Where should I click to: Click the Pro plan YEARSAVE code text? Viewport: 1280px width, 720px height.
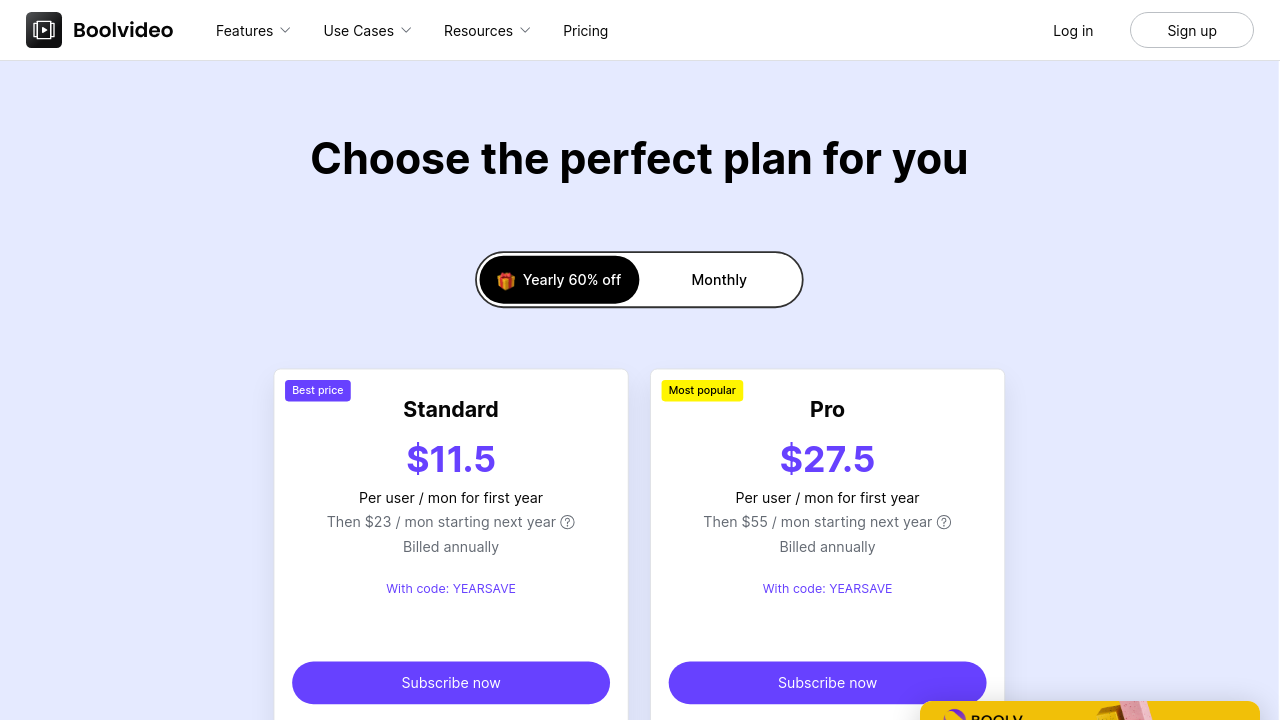pos(827,589)
